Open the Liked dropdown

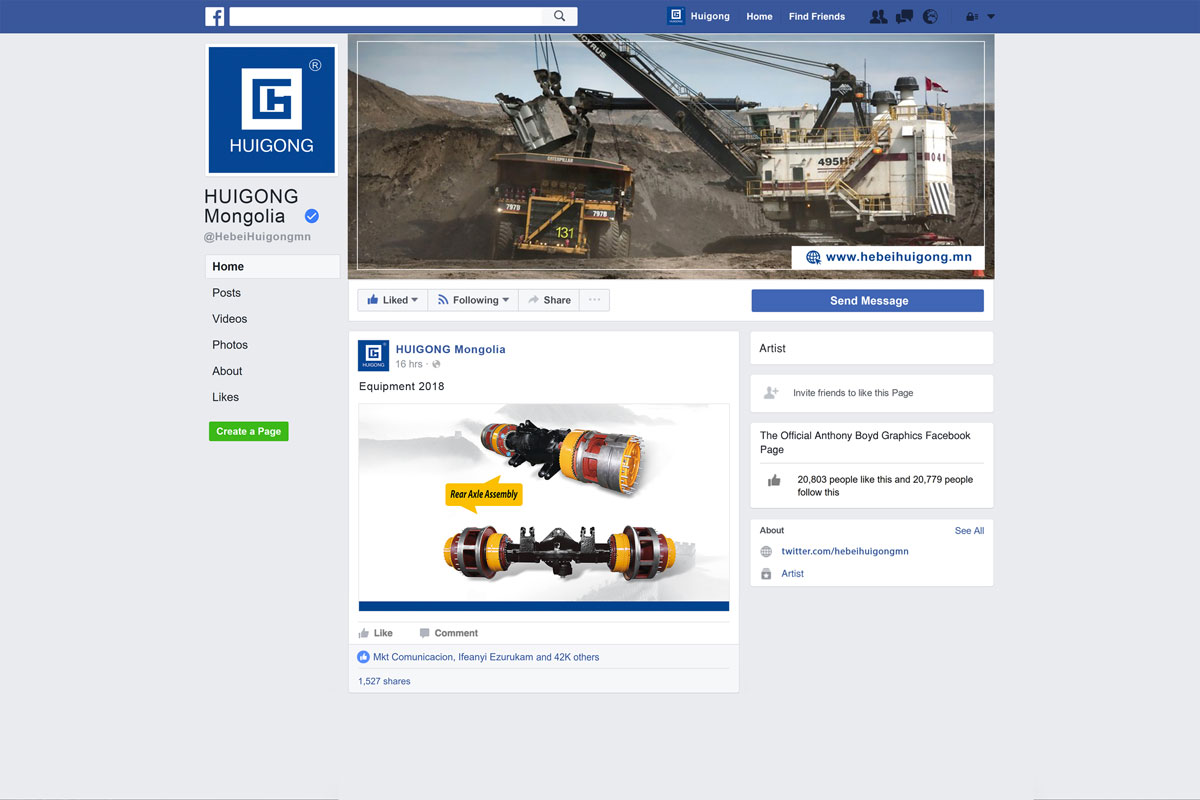point(392,300)
